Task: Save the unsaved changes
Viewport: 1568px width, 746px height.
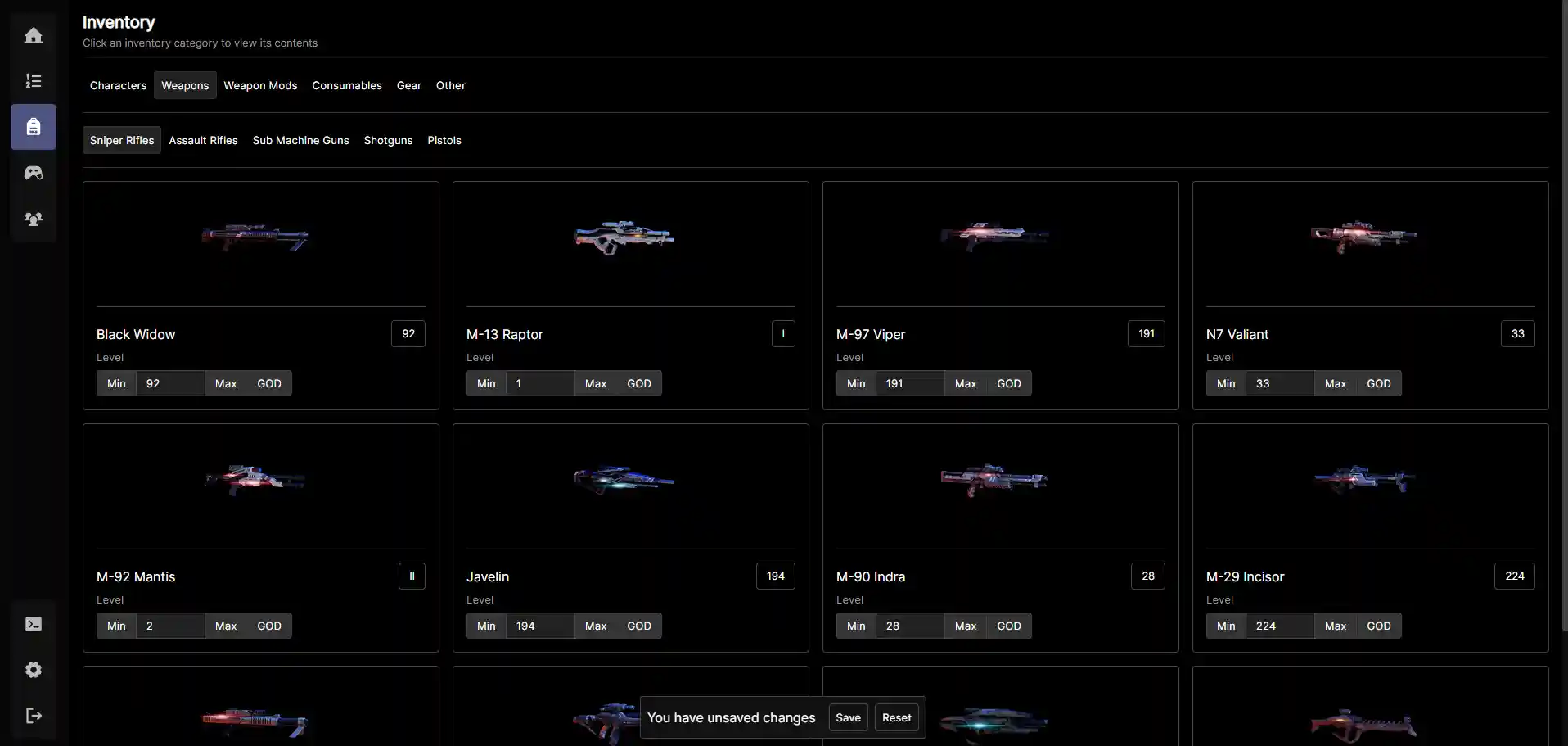Action: [848, 717]
